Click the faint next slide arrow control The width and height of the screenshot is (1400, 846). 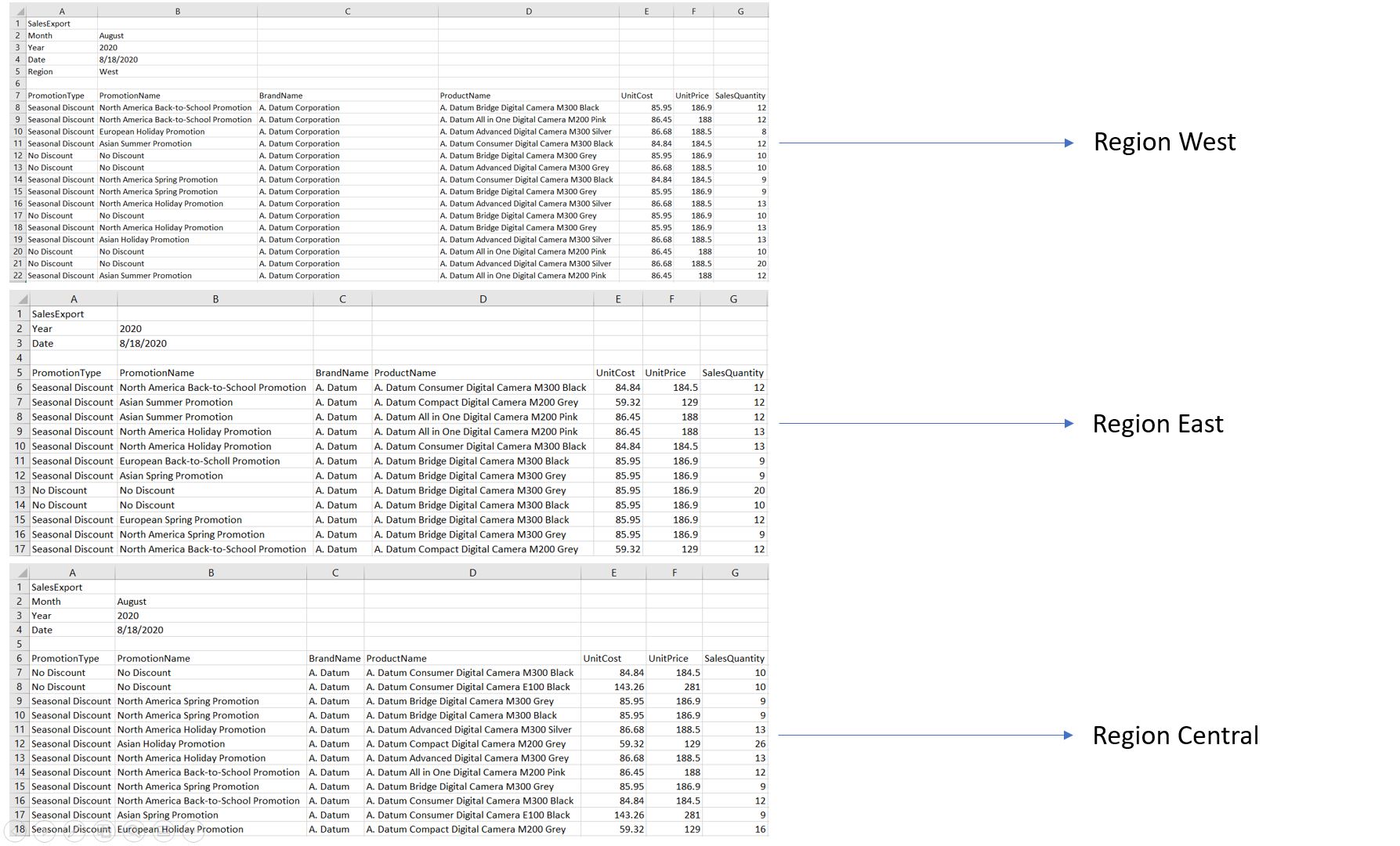click(x=45, y=831)
